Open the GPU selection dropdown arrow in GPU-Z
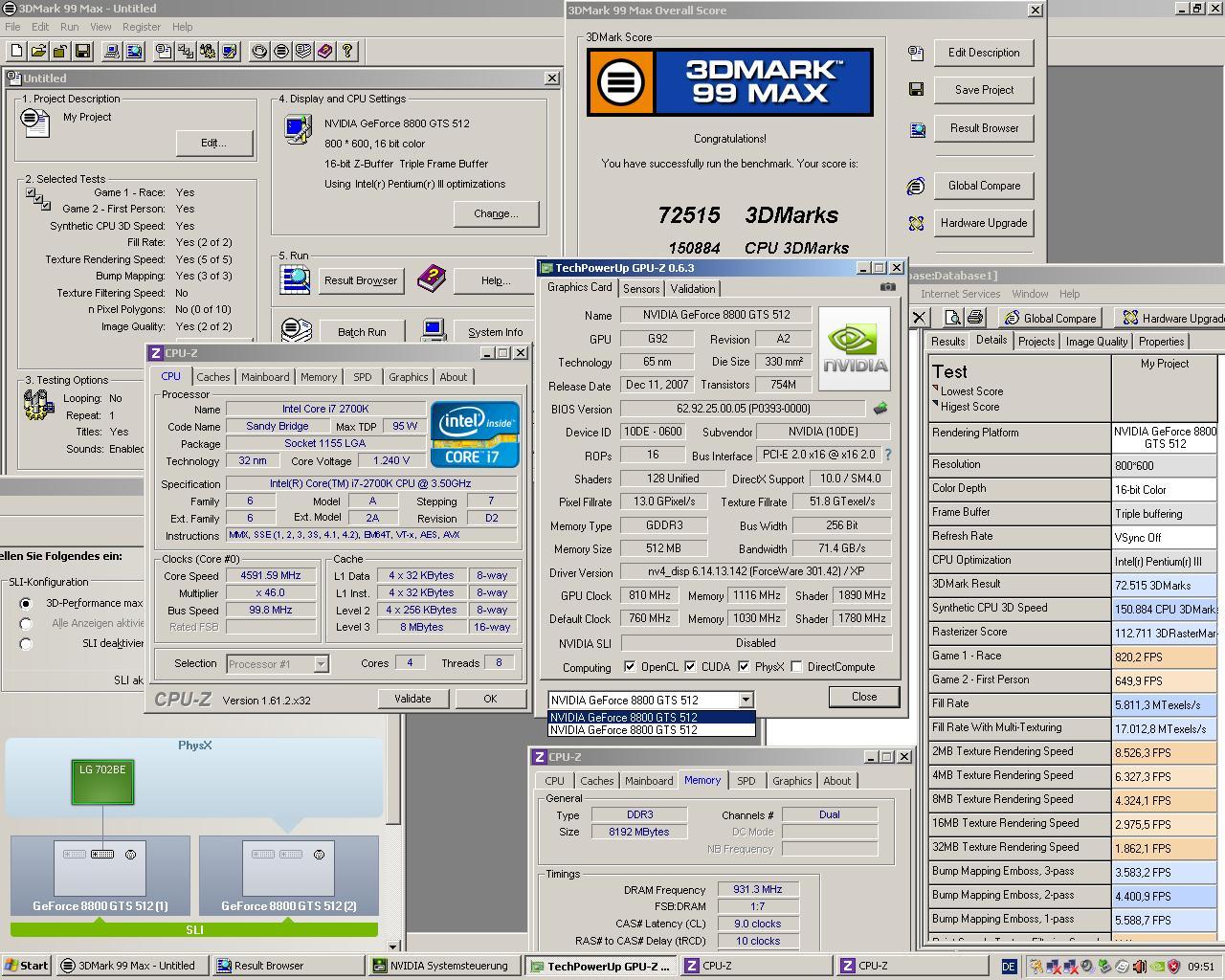Viewport: 1225px width, 980px height. [746, 700]
